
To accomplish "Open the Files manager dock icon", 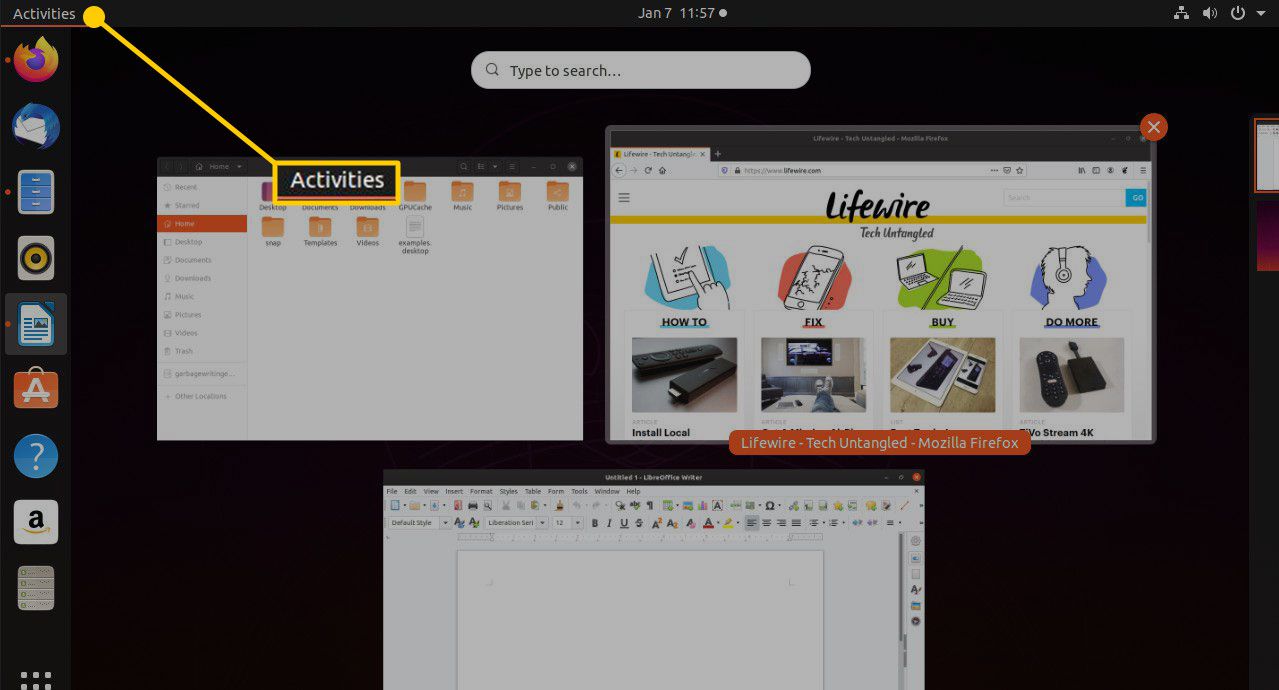I will coord(36,192).
